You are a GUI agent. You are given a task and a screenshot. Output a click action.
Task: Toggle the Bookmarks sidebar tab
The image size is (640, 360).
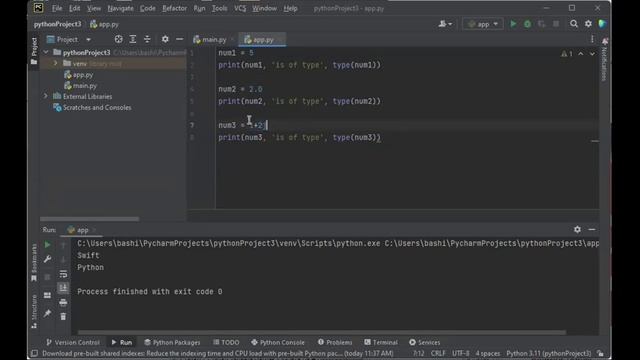34,262
